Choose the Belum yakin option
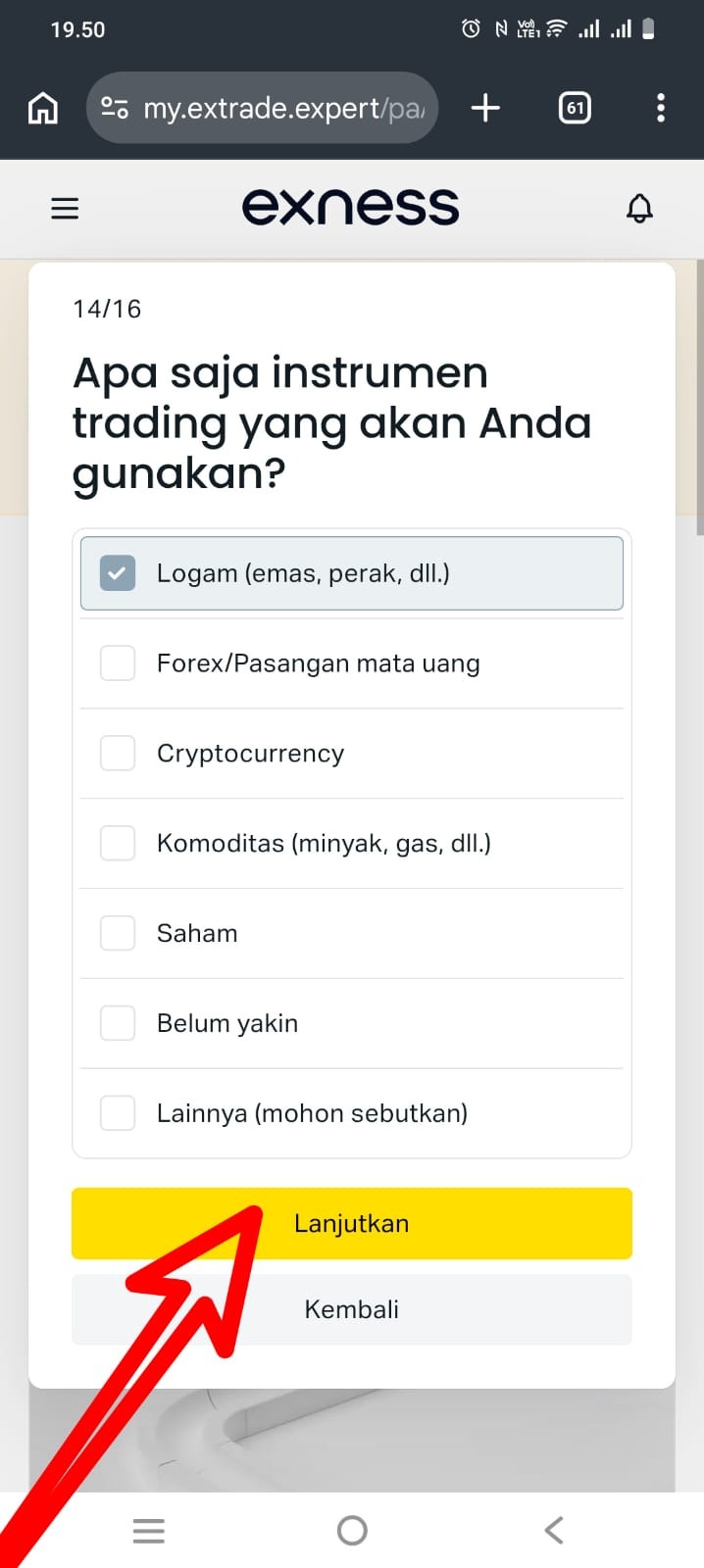704x1568 pixels. (118, 1023)
